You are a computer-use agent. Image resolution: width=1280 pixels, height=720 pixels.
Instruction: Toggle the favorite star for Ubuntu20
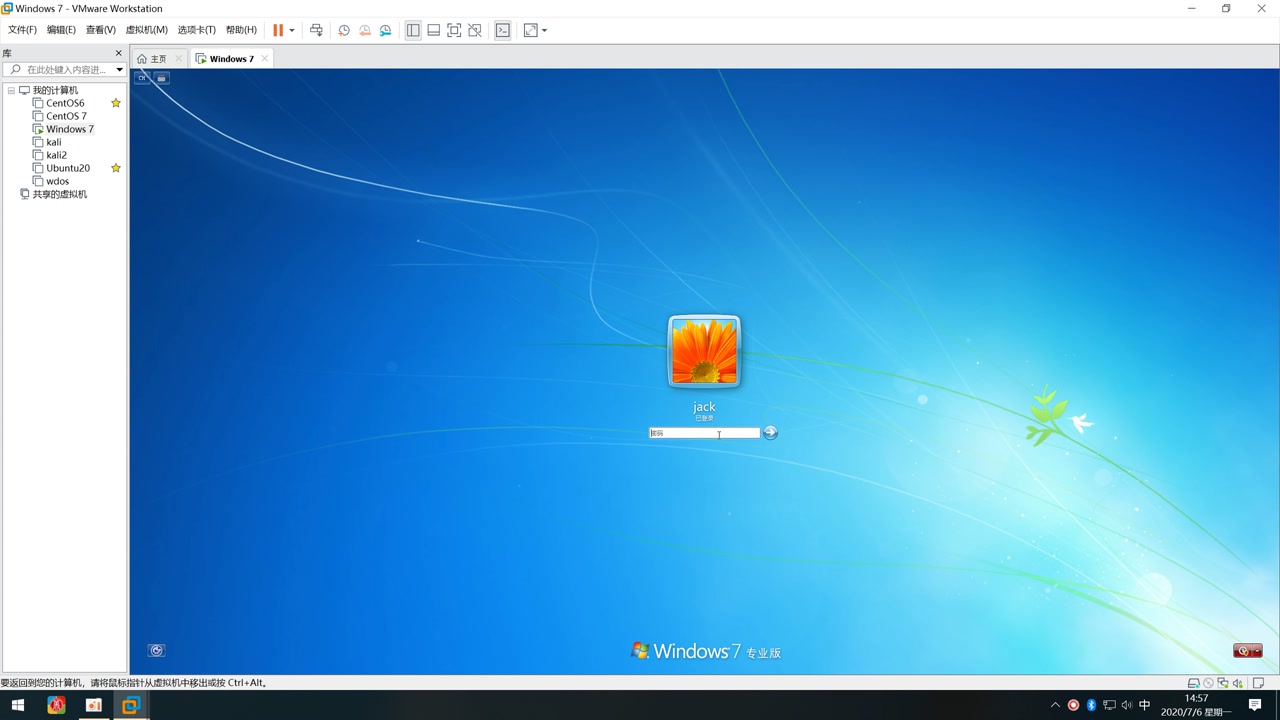coord(116,168)
